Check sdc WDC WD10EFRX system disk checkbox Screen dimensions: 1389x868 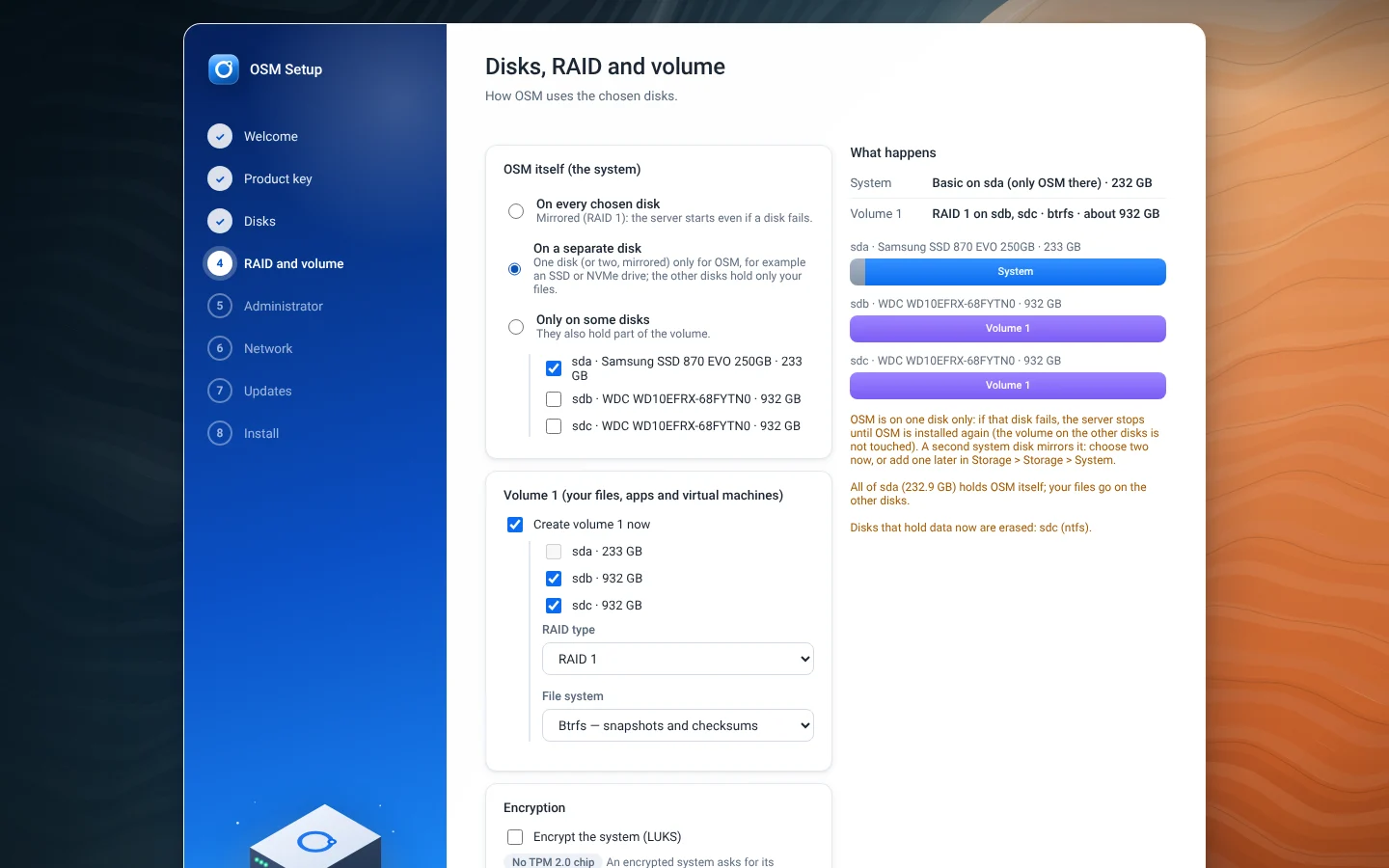pyautogui.click(x=554, y=426)
